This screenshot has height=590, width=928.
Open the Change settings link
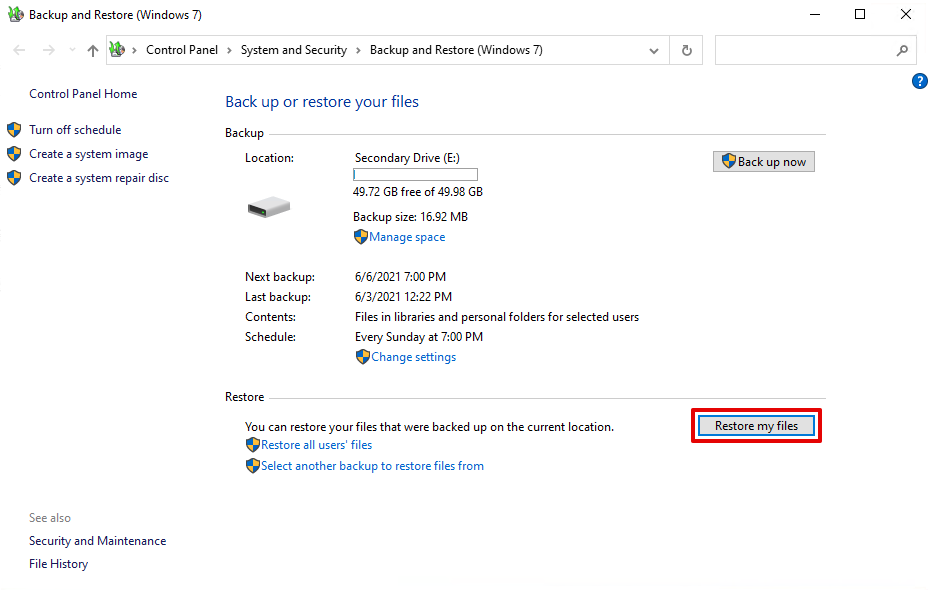(x=414, y=357)
